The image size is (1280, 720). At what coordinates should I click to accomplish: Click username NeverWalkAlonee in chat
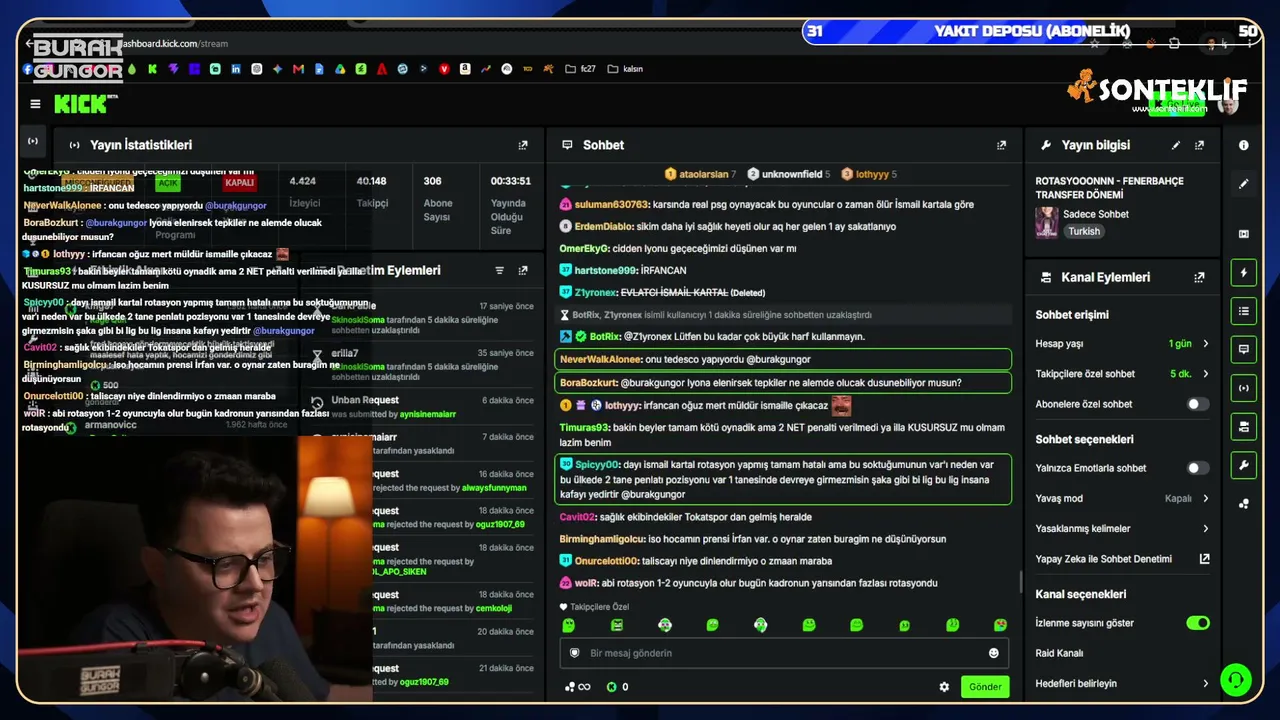[x=600, y=359]
